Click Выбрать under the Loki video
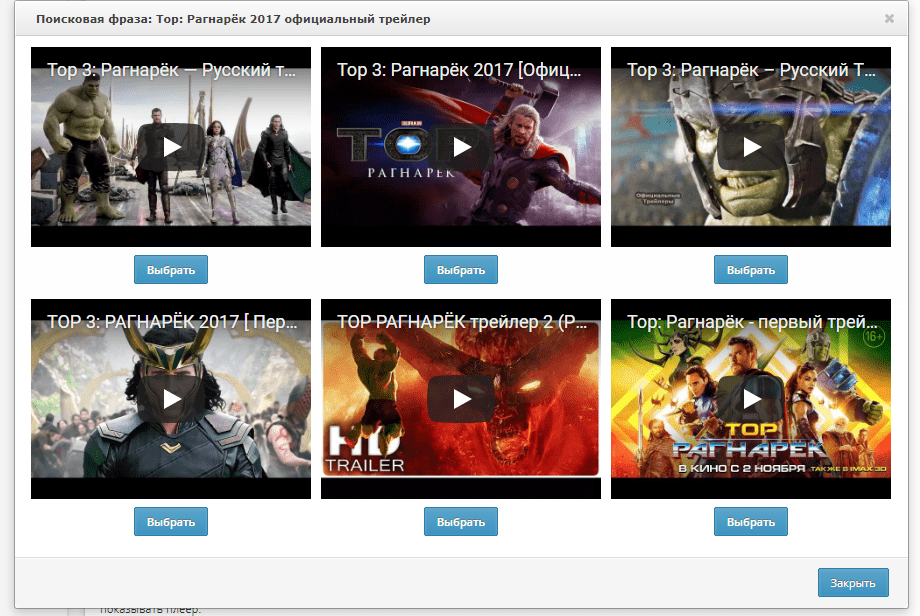Image resolution: width=920 pixels, height=616 pixels. (x=171, y=522)
